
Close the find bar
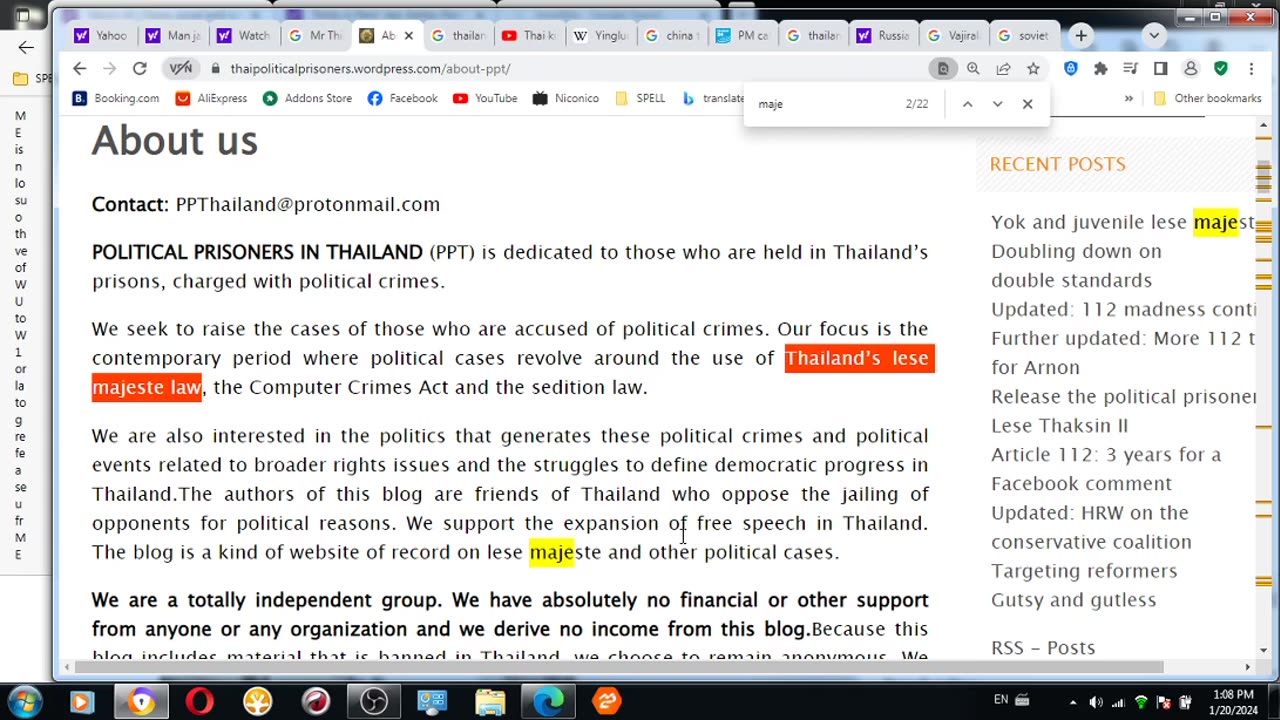(x=1027, y=104)
